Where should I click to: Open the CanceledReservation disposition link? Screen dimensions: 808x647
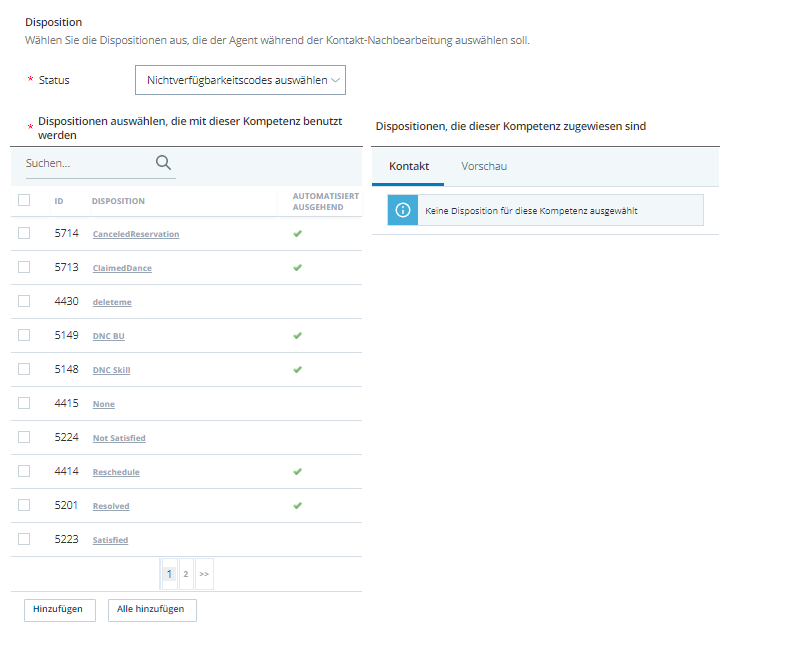coord(136,234)
